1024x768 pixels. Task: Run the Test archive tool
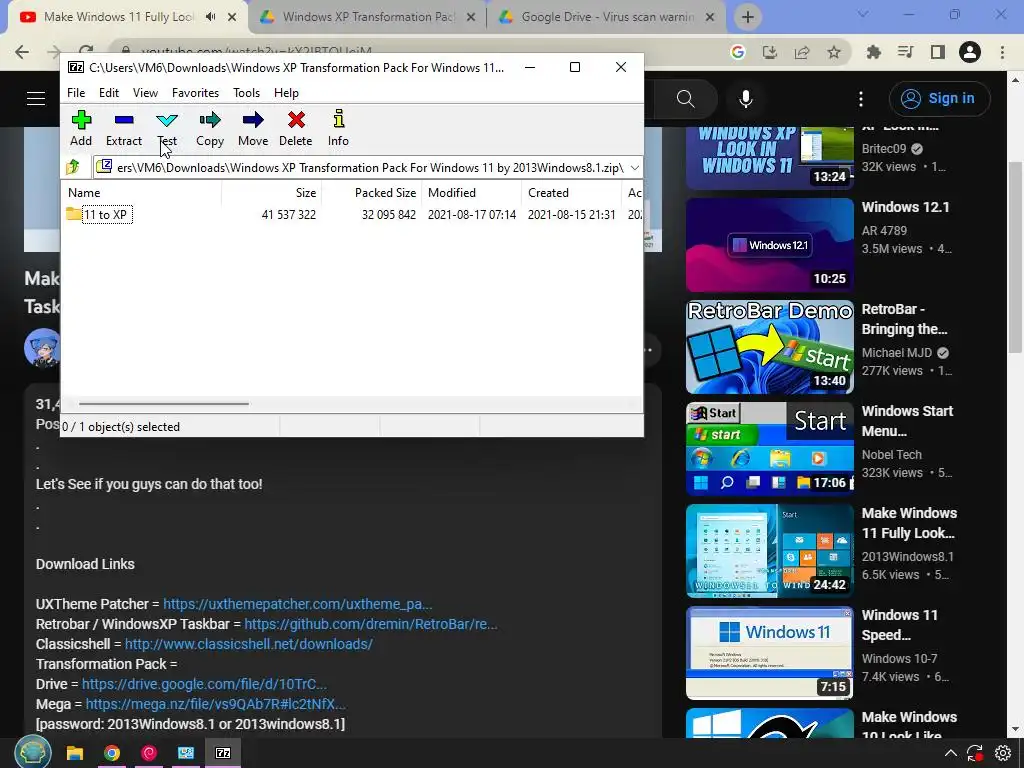tap(167, 128)
